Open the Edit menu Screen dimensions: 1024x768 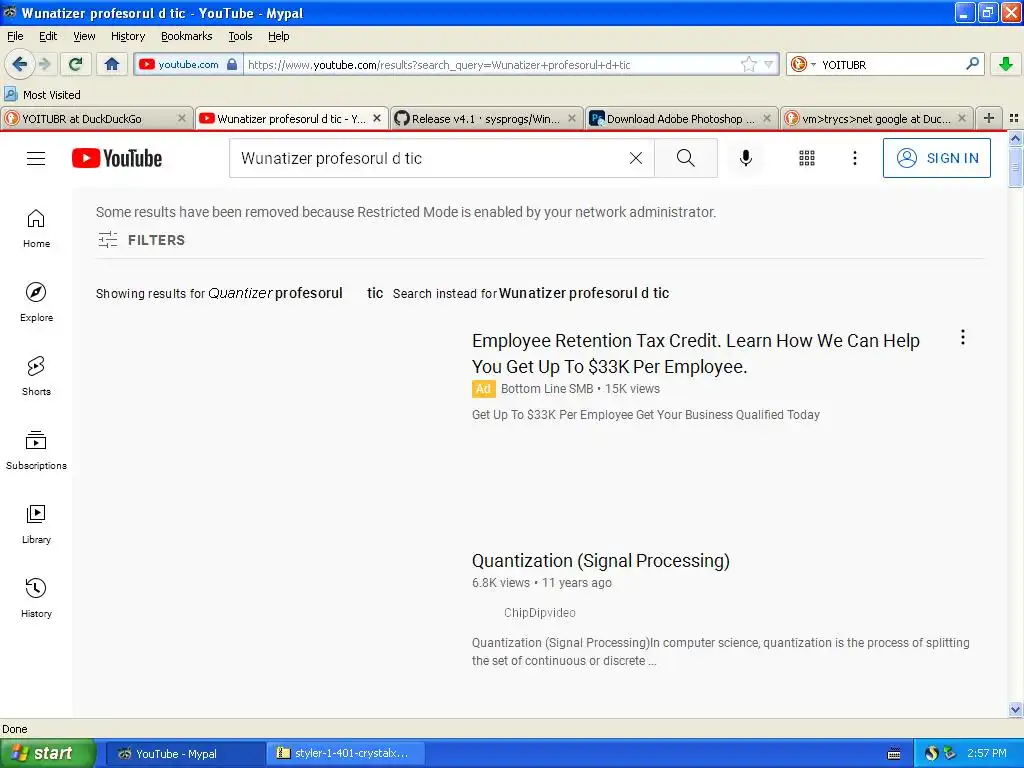48,36
